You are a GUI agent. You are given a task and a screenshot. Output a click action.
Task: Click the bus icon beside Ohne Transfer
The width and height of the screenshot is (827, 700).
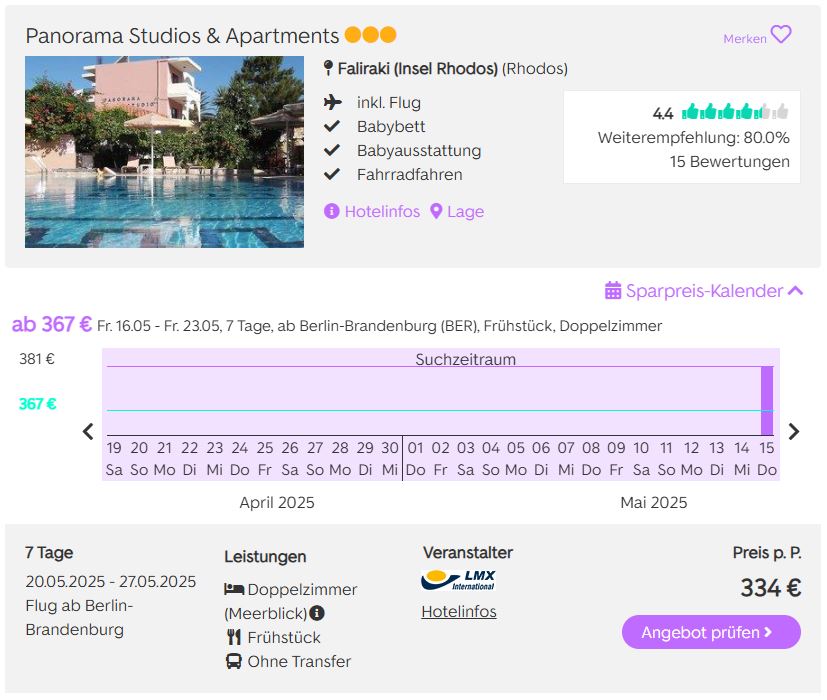[234, 661]
